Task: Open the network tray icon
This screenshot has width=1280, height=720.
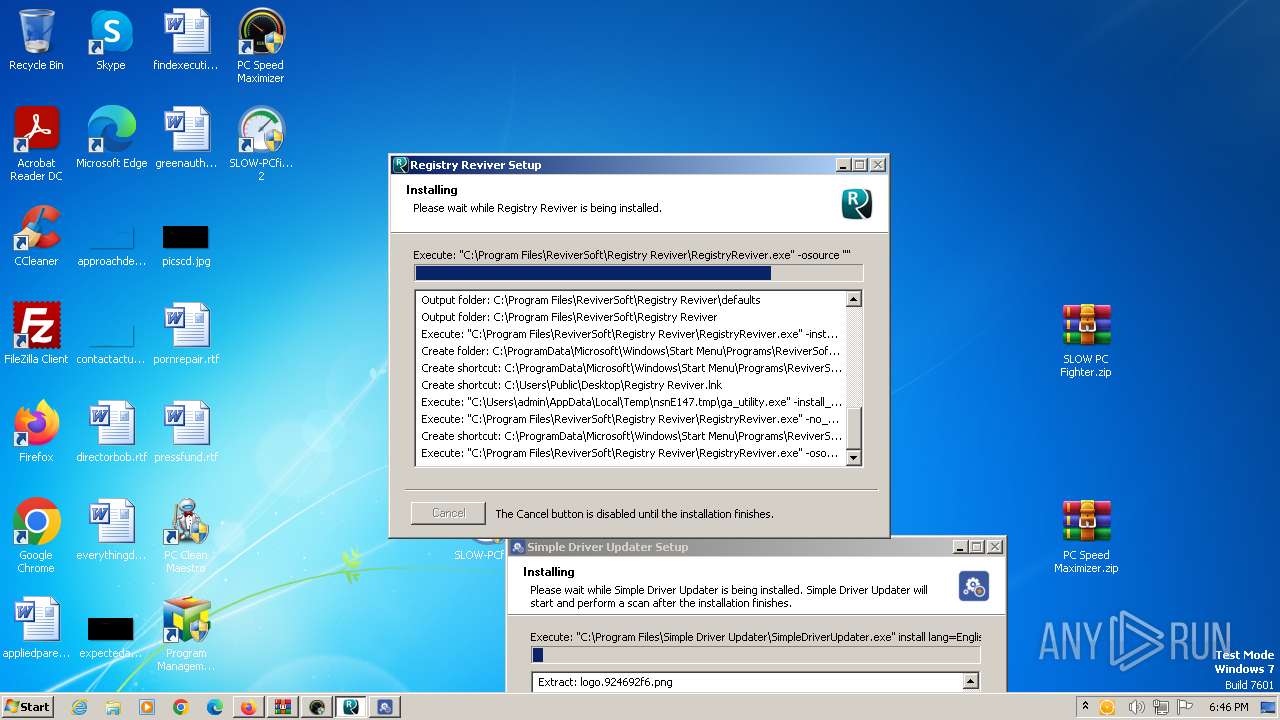Action: (x=1163, y=707)
